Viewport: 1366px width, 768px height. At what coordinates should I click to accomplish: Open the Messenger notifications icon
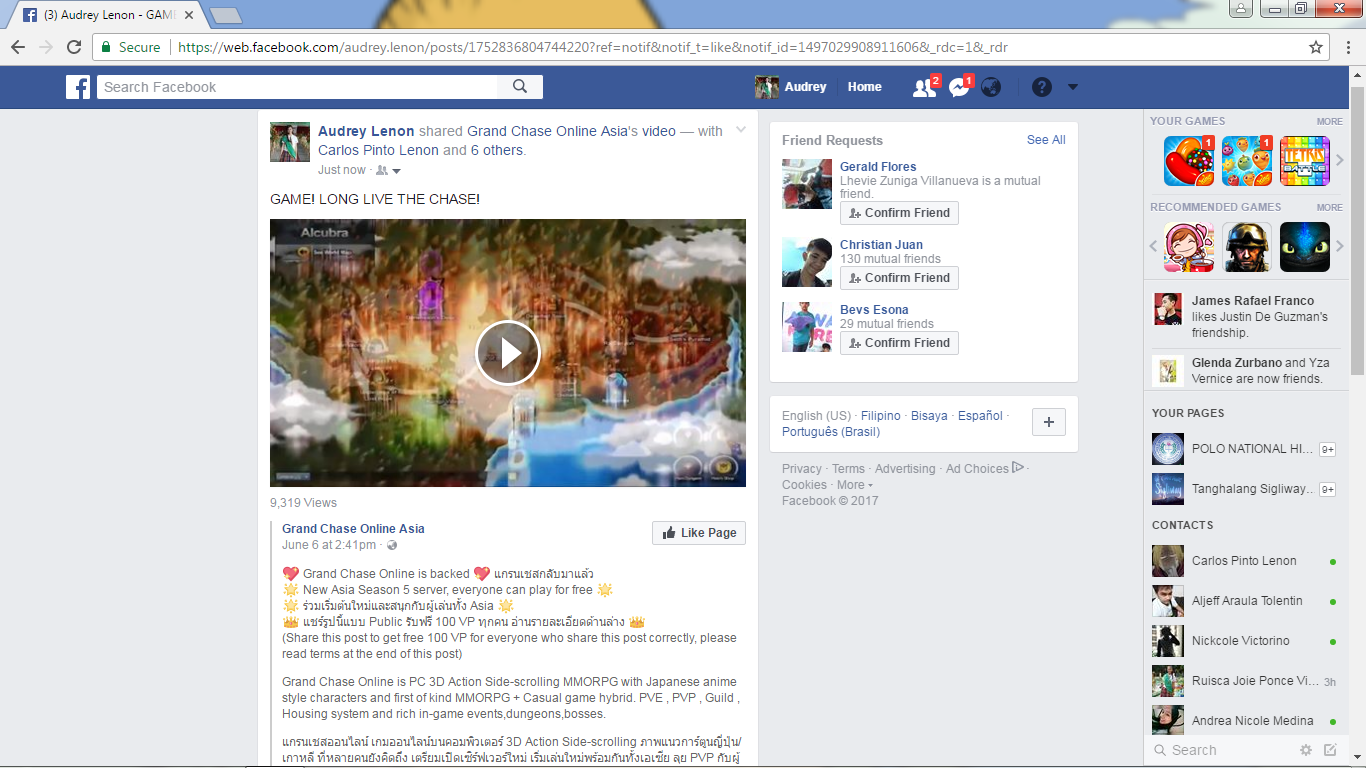click(959, 88)
